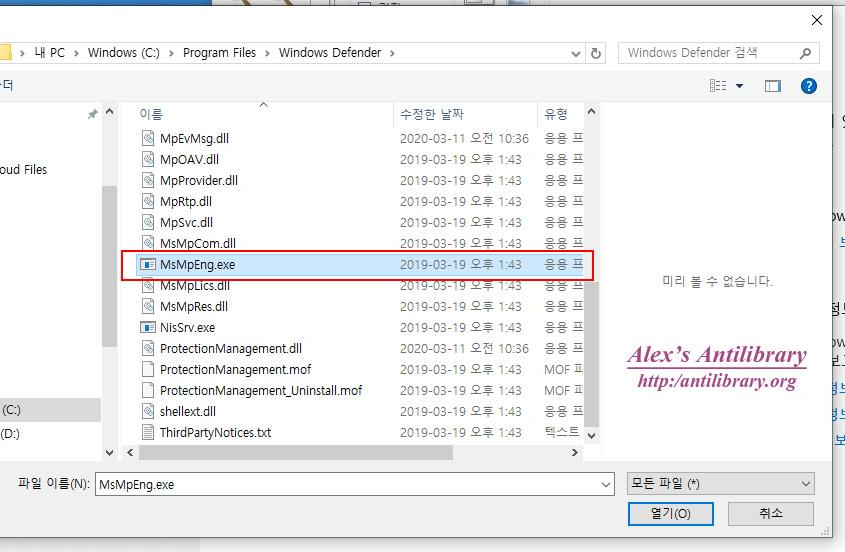Click the 열기(O) button

coord(670,514)
